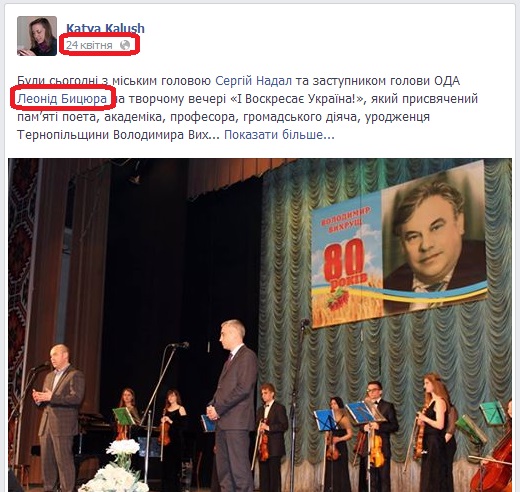Open the concert stage photo

(260, 325)
